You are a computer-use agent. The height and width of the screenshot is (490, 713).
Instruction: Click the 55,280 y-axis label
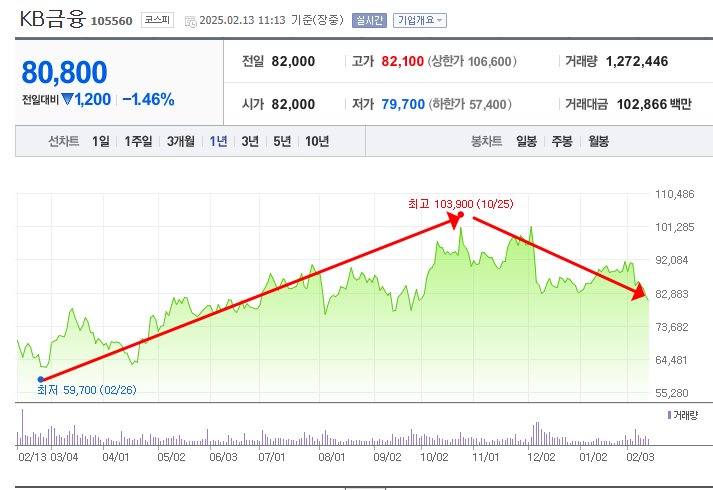(x=672, y=393)
